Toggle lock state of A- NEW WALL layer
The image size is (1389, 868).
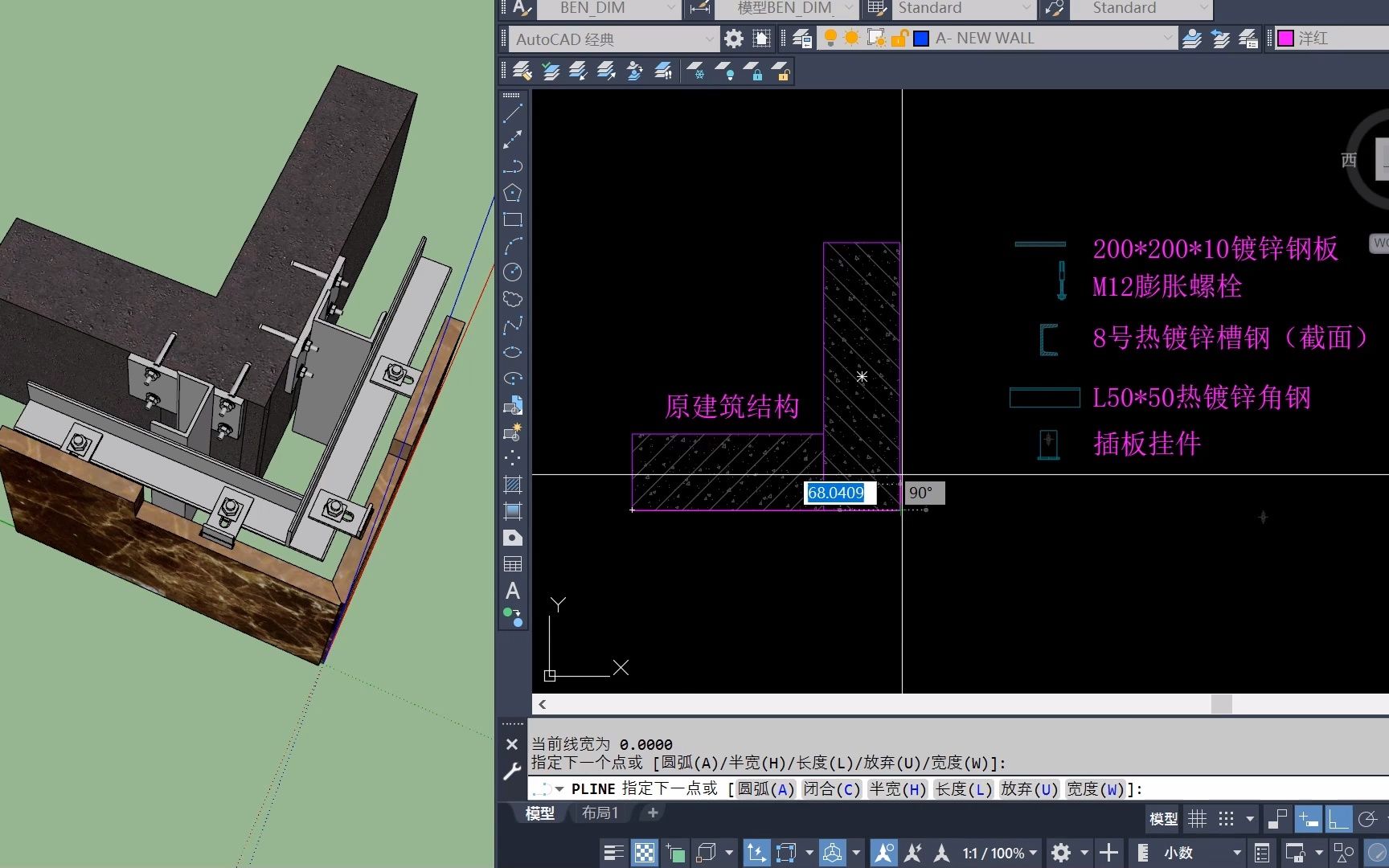pos(899,38)
